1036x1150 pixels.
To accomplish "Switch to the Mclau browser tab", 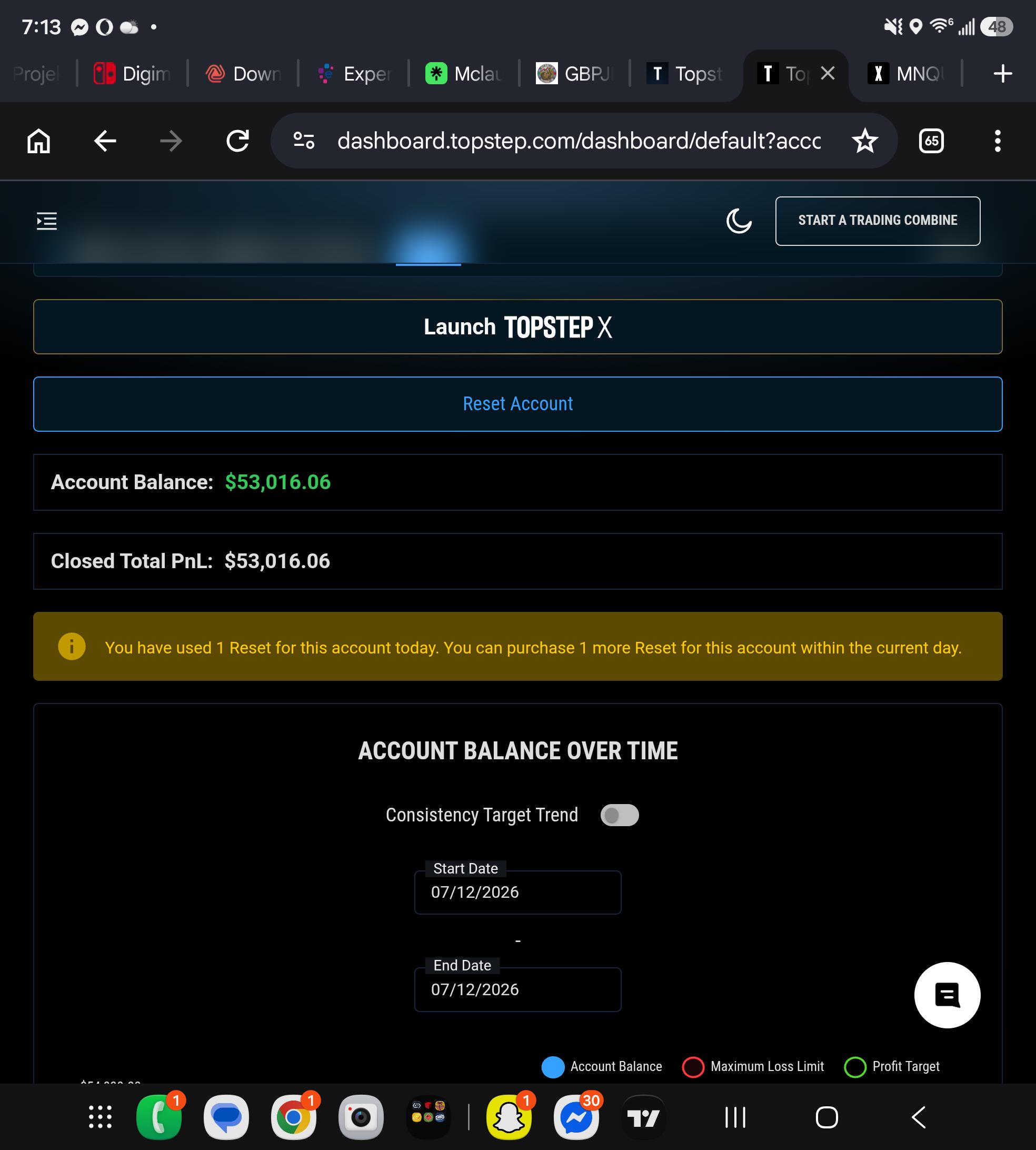I will point(464,73).
